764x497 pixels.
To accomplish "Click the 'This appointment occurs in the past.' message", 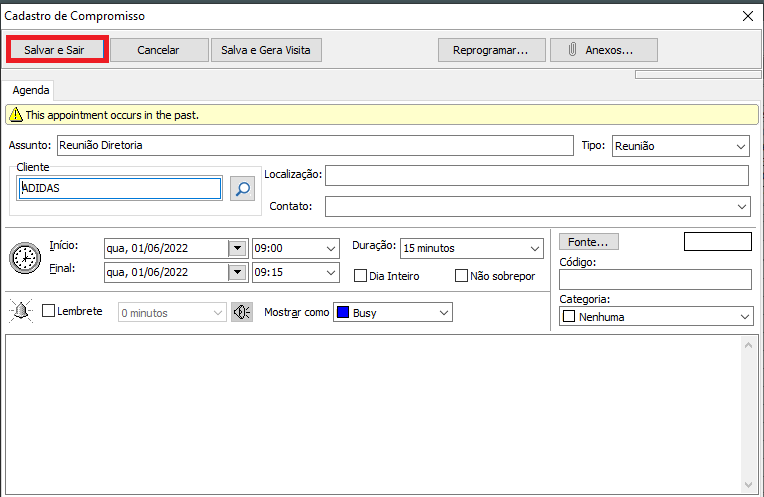I will coord(112,115).
